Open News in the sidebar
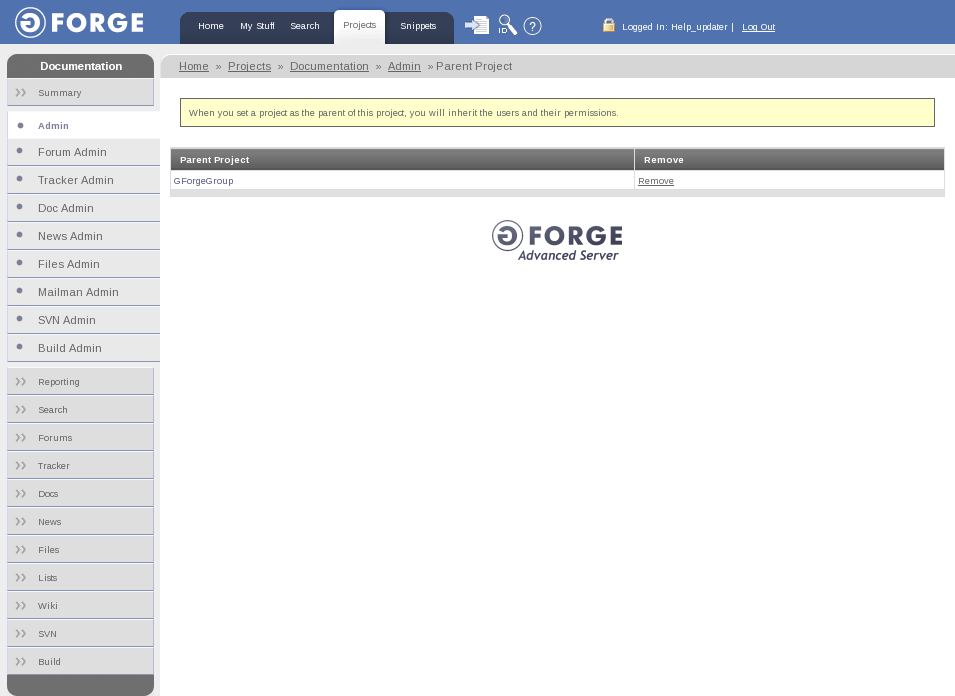Screen dimensions: 955x696 point(80,522)
